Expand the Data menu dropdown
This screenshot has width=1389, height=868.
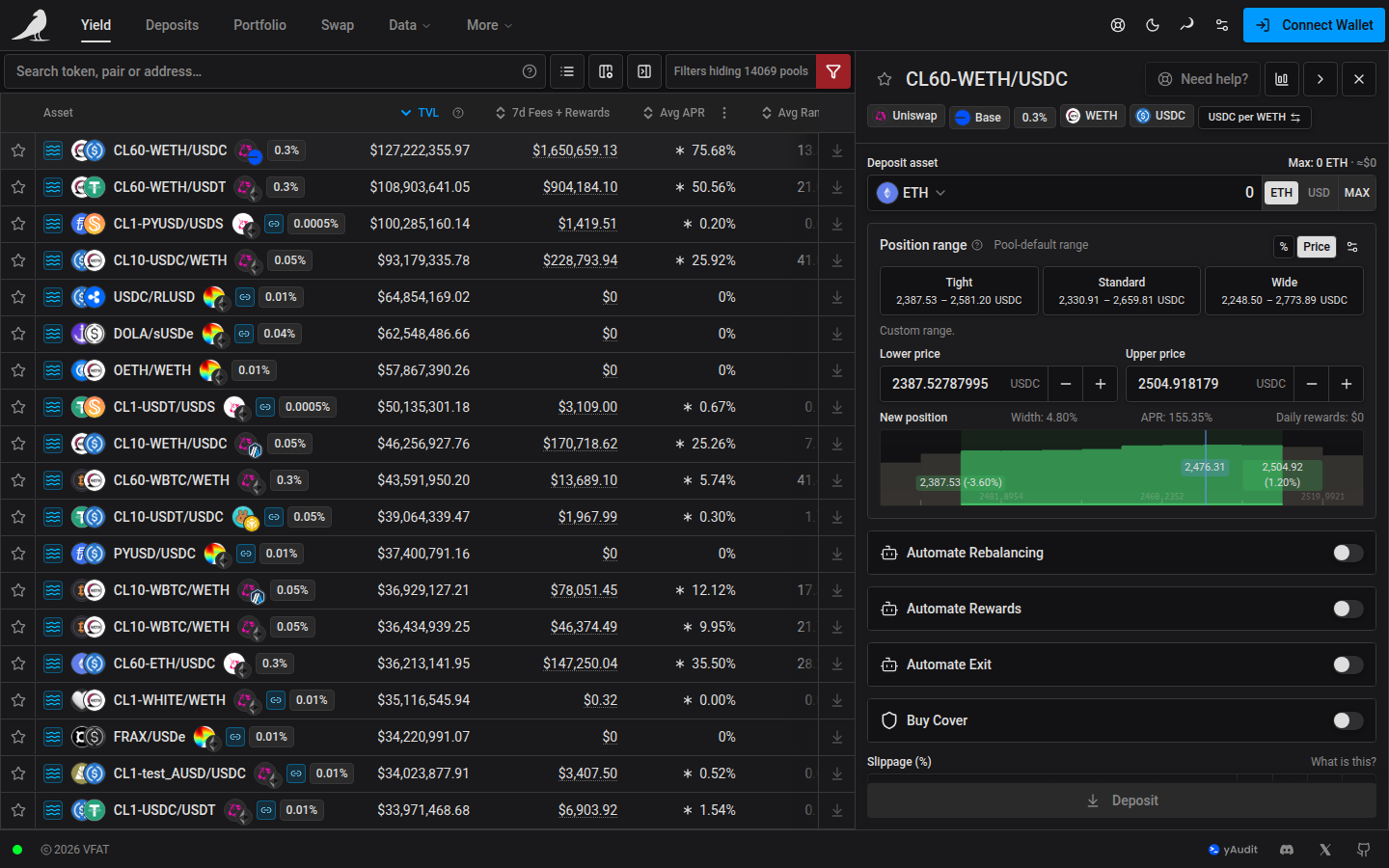coord(410,25)
